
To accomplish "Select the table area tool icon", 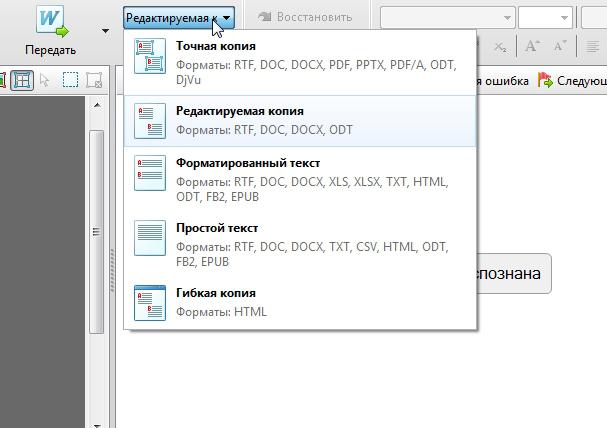I will click(21, 80).
